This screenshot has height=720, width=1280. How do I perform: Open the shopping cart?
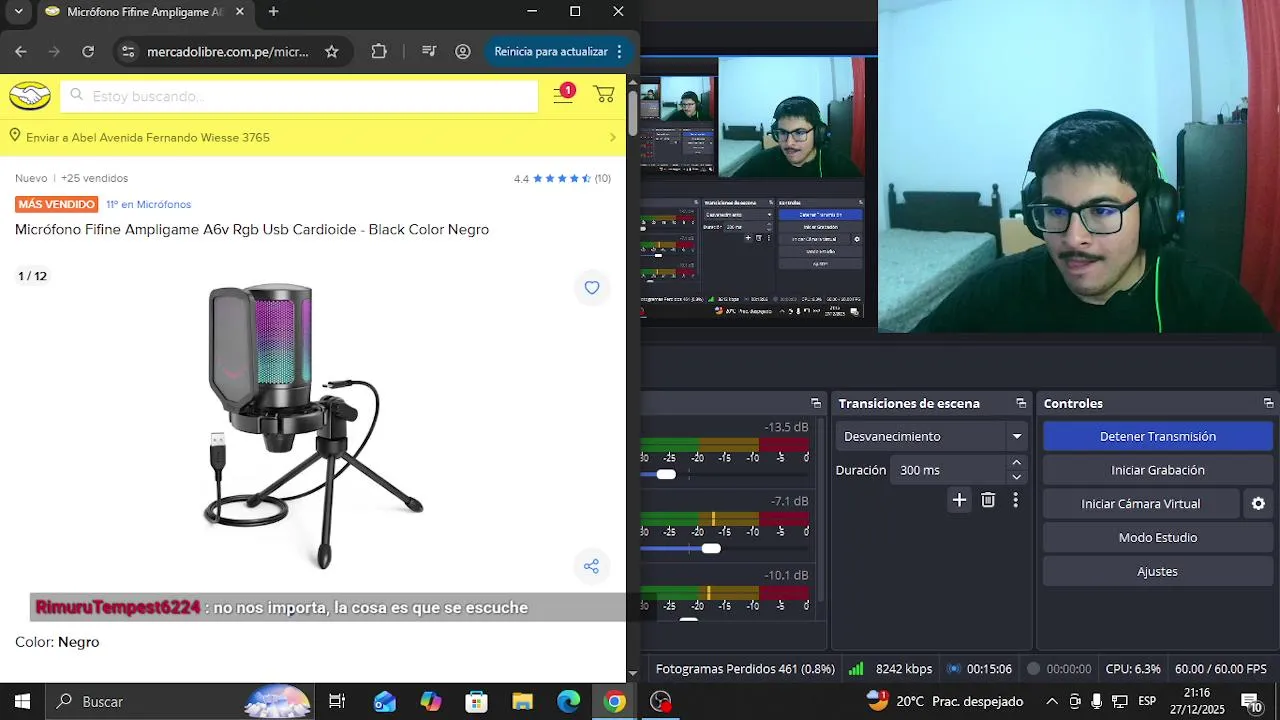604,95
